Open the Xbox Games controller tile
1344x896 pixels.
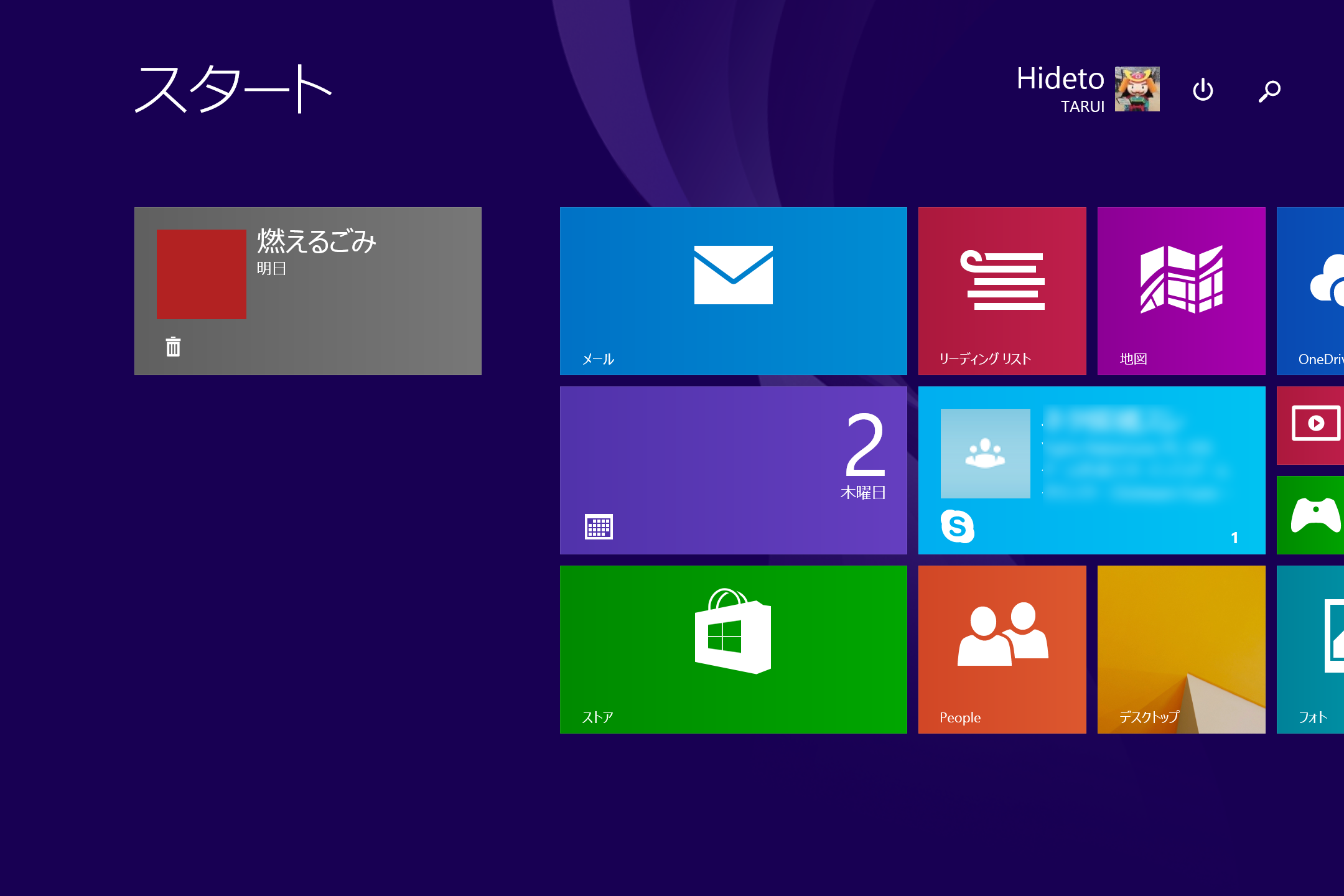coord(1311,515)
